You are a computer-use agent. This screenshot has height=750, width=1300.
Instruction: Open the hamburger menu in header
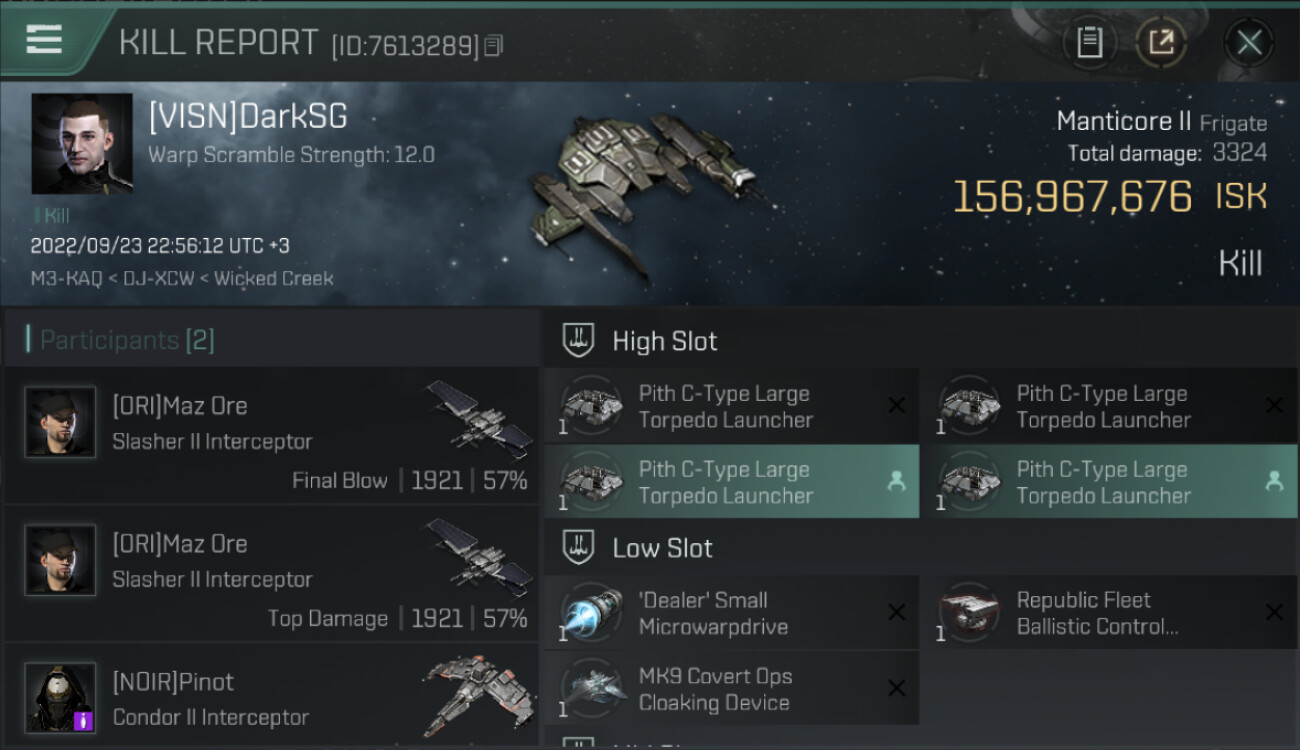point(44,39)
